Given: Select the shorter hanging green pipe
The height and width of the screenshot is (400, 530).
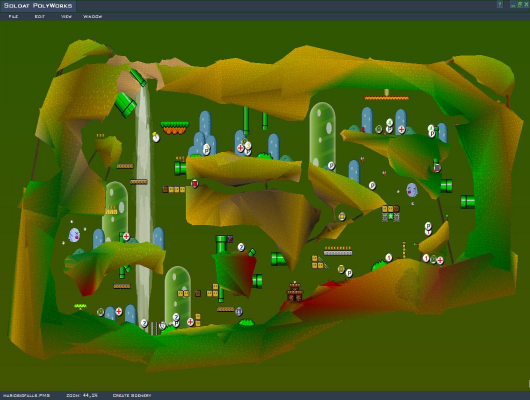Looking at the screenshot, I should coord(265,121).
